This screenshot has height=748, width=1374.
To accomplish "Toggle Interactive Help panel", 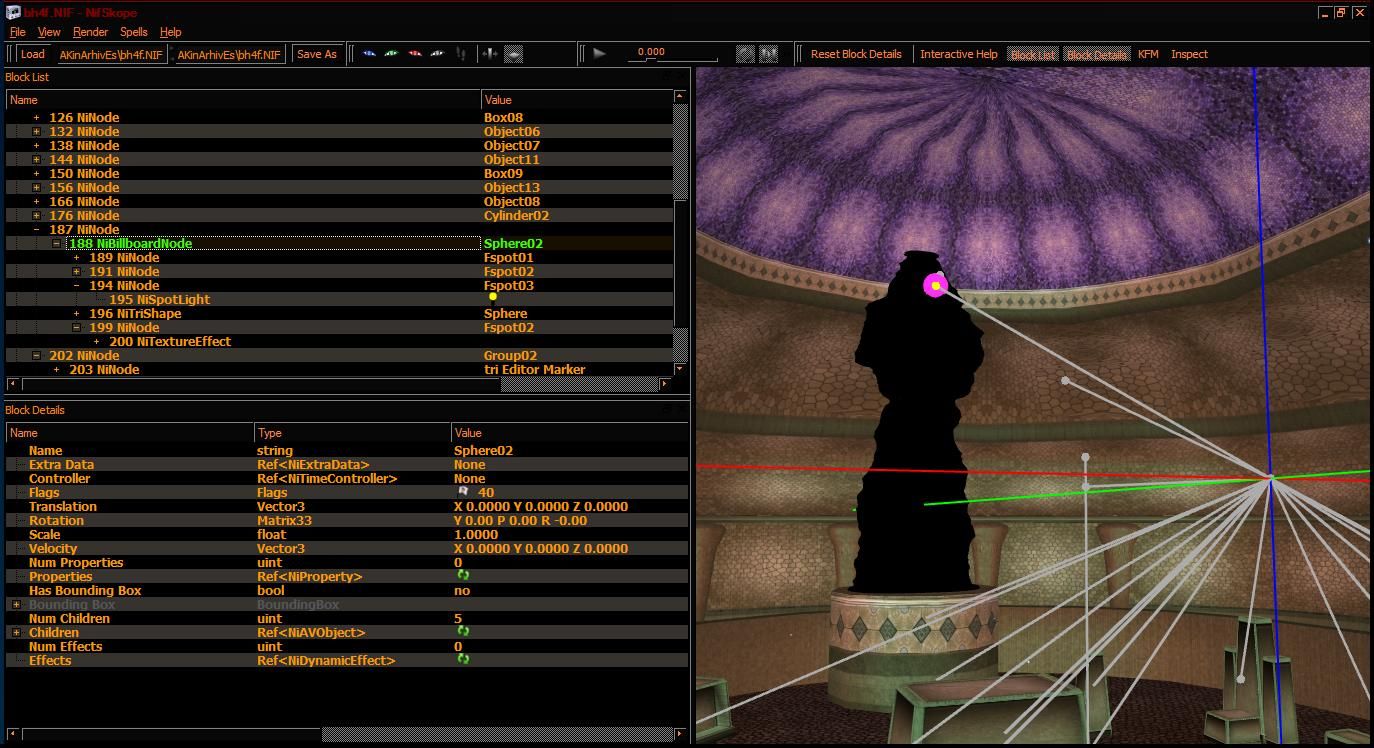I will 959,54.
